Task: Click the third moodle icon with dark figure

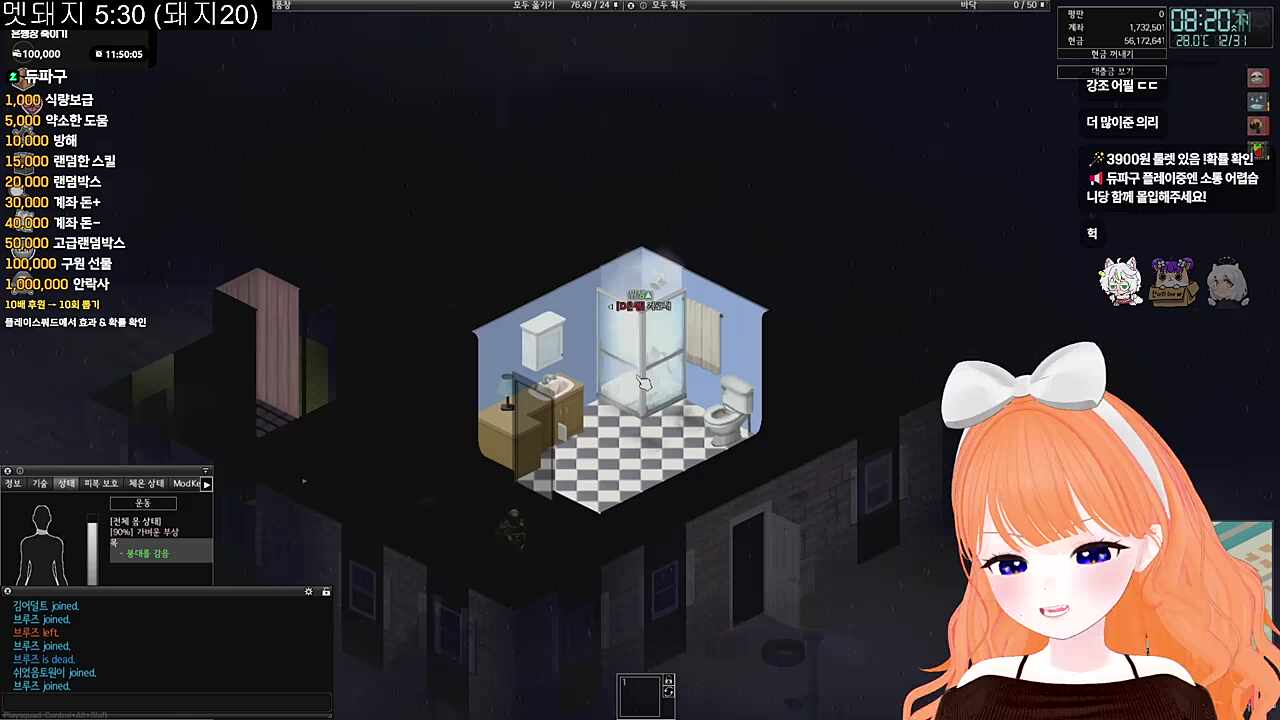Action: coord(1258,126)
